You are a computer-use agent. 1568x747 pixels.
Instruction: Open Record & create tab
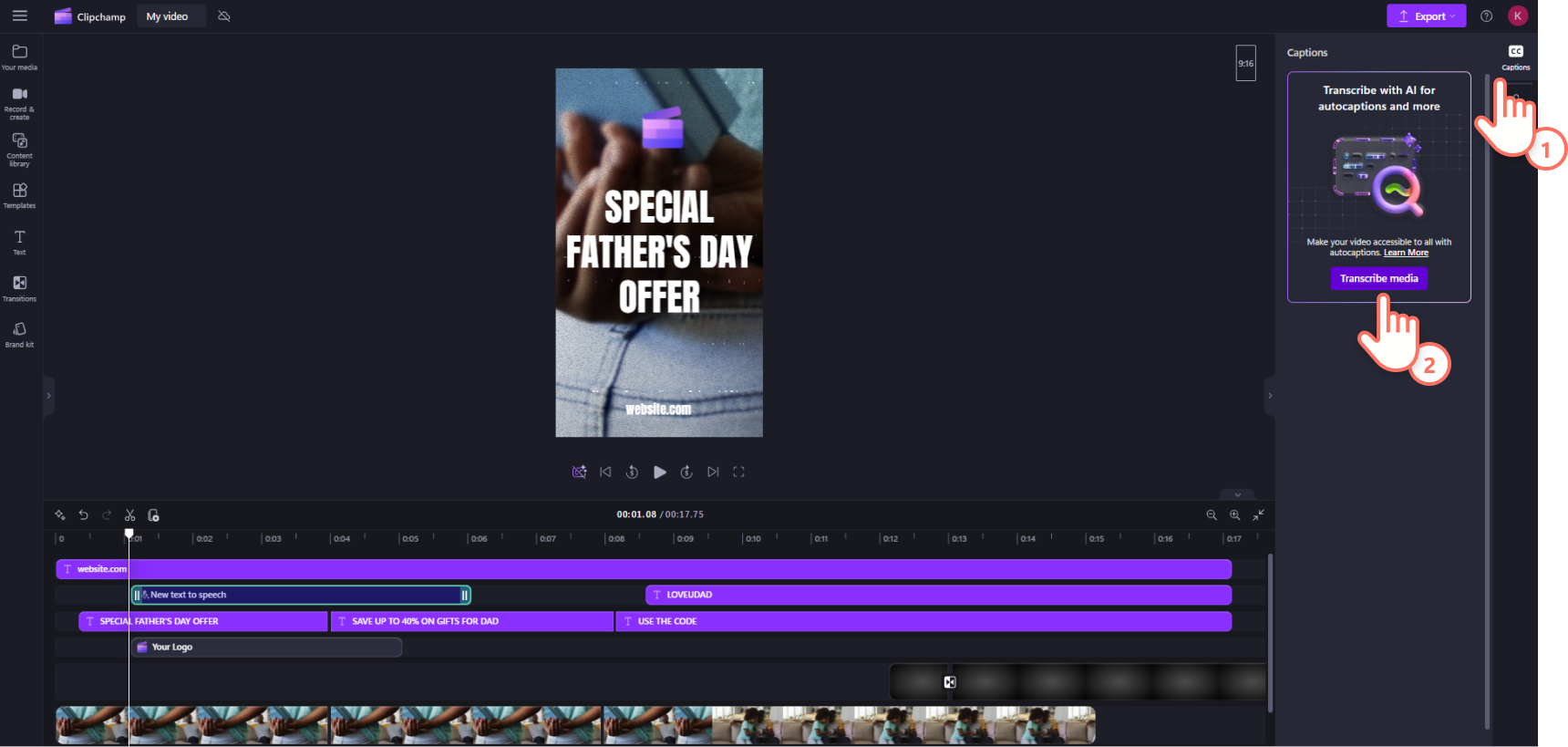[19, 103]
